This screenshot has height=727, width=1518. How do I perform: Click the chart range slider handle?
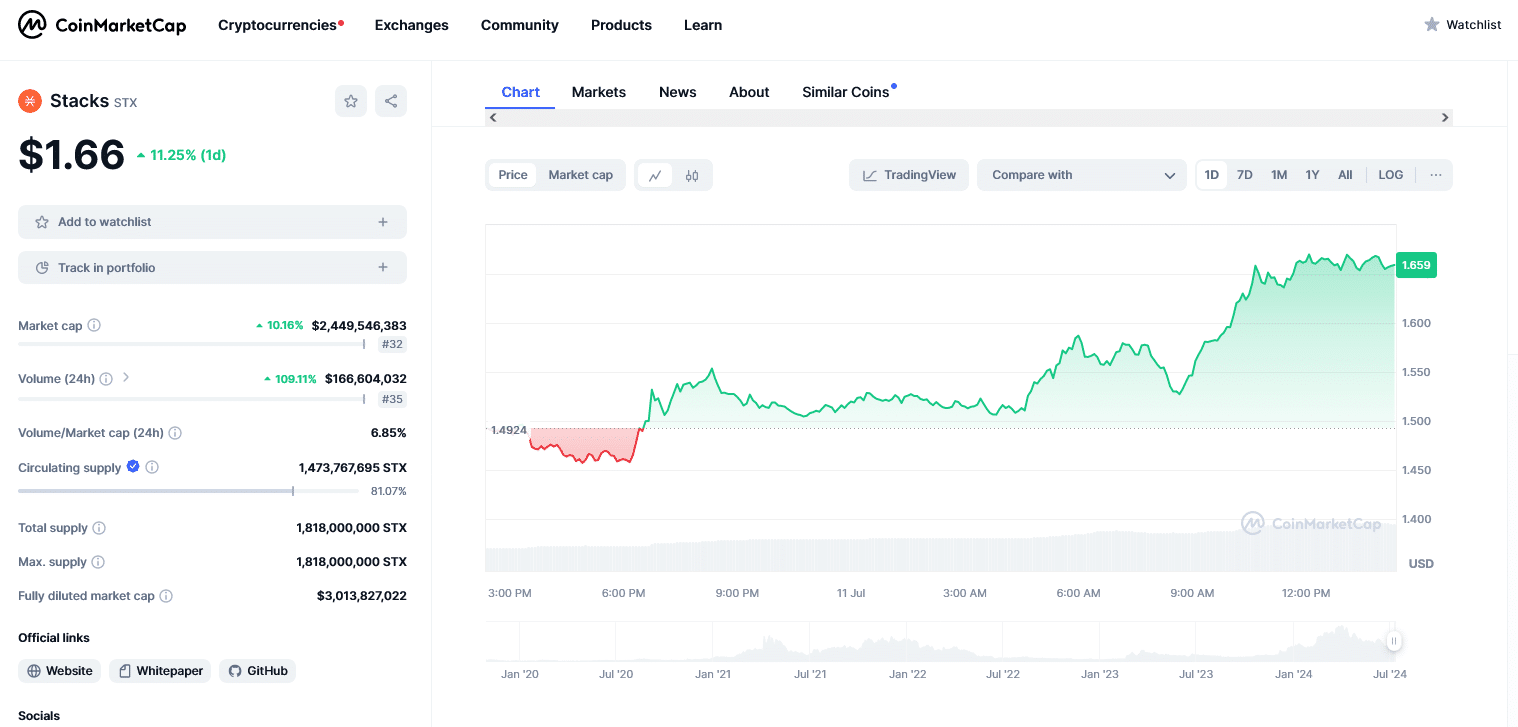(1393, 641)
